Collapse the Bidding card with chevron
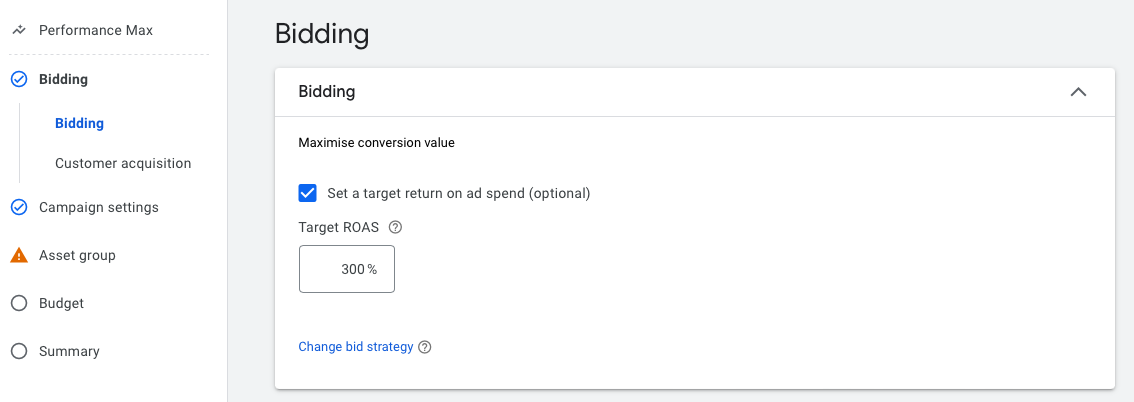Screen dimensions: 1134x402 tap(1078, 92)
